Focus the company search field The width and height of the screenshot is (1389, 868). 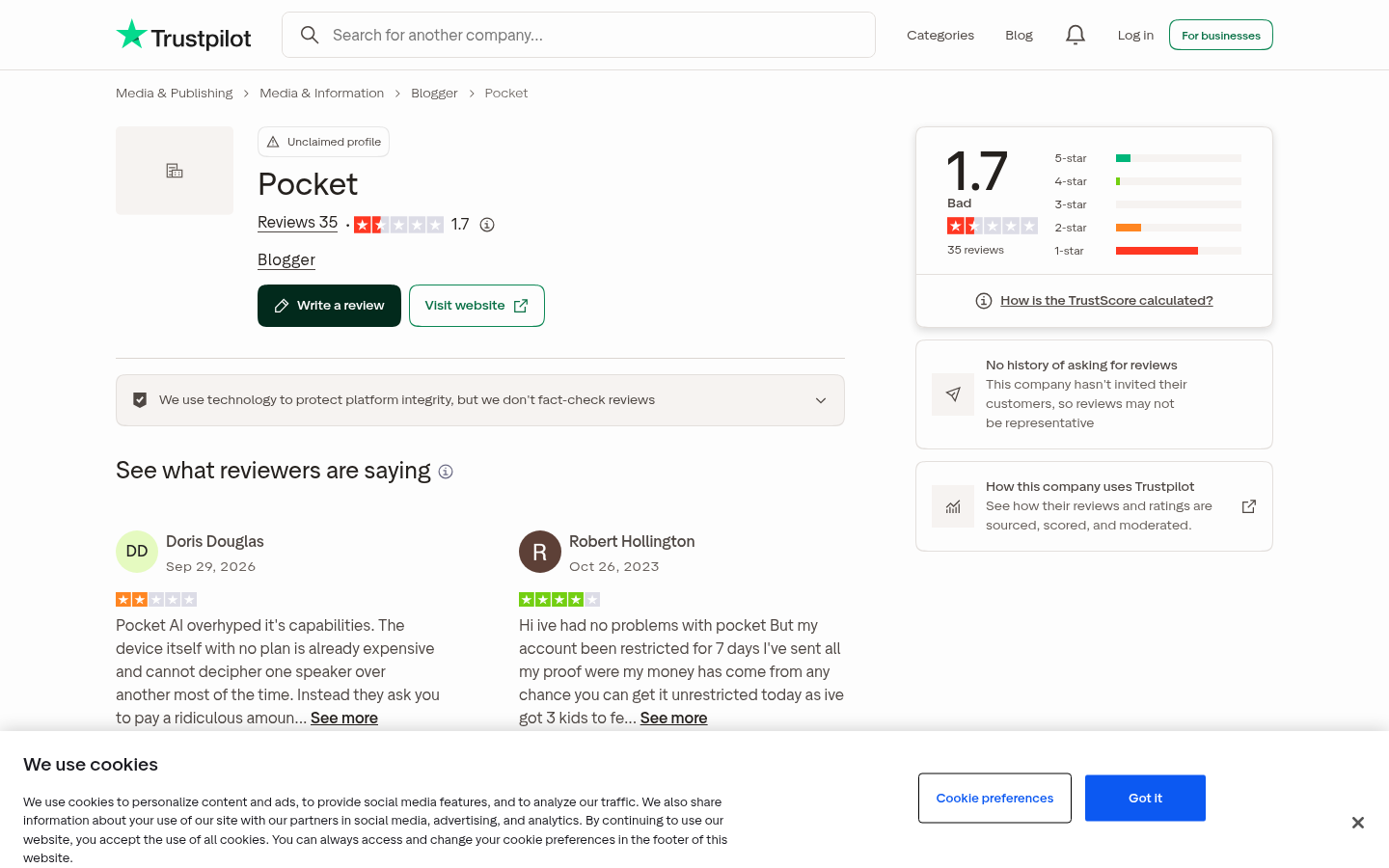579,35
